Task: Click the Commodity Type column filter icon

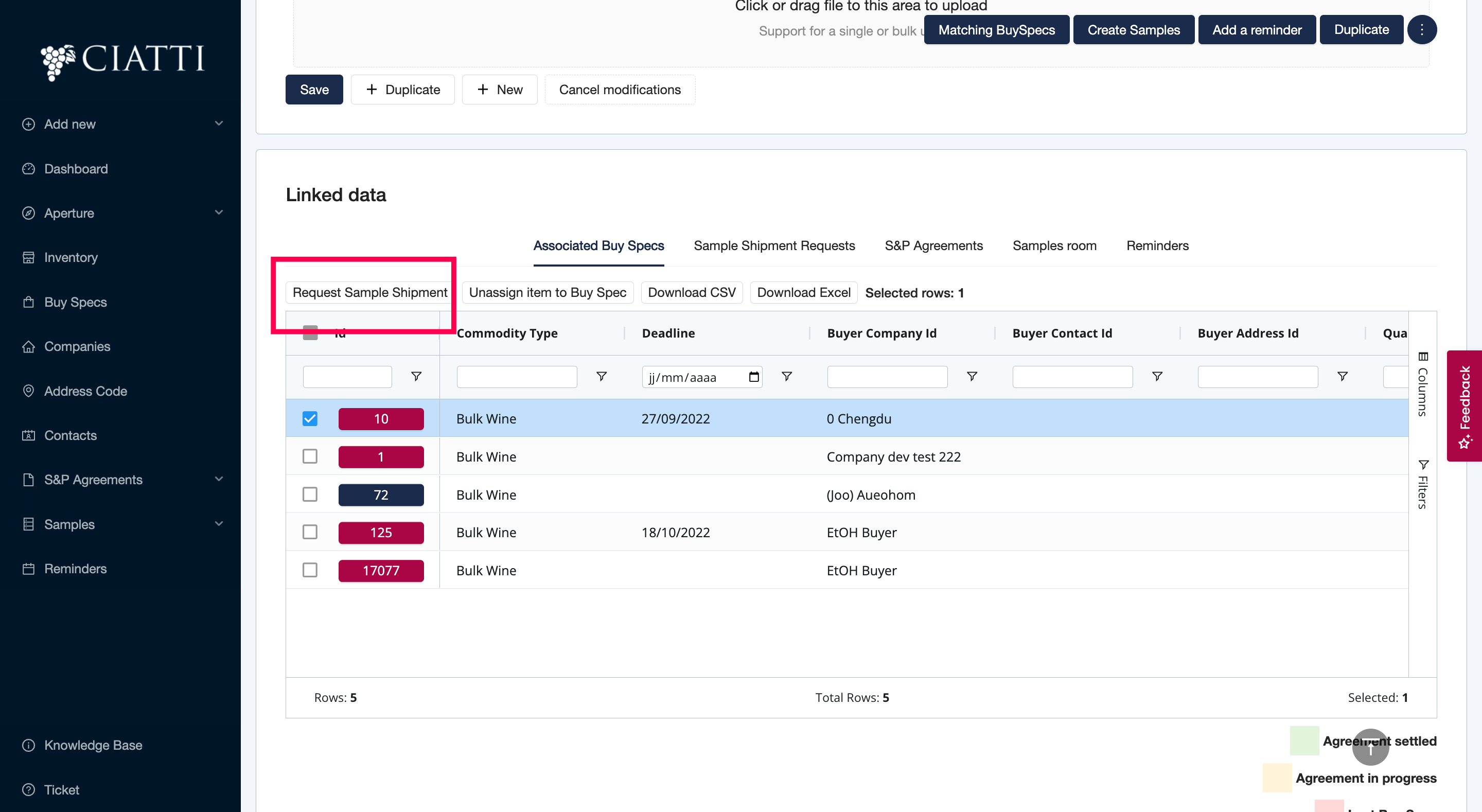Action: tap(601, 376)
